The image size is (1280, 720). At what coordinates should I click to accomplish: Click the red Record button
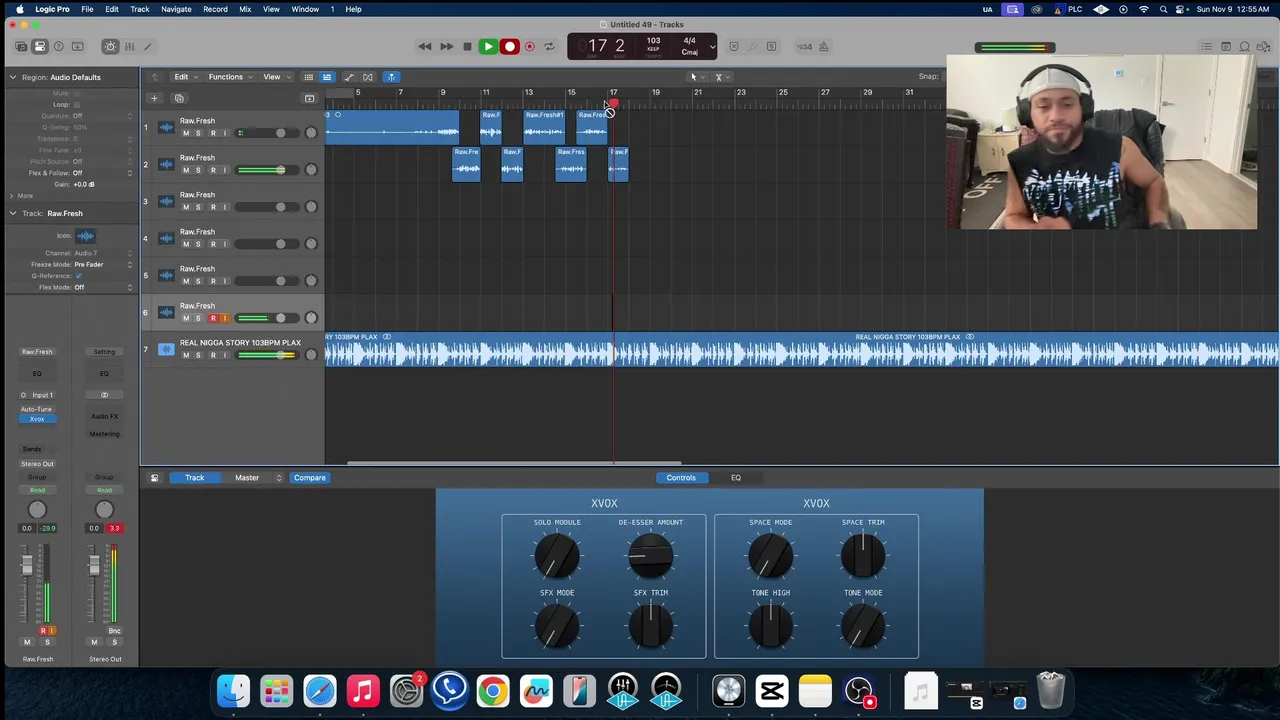[x=509, y=46]
